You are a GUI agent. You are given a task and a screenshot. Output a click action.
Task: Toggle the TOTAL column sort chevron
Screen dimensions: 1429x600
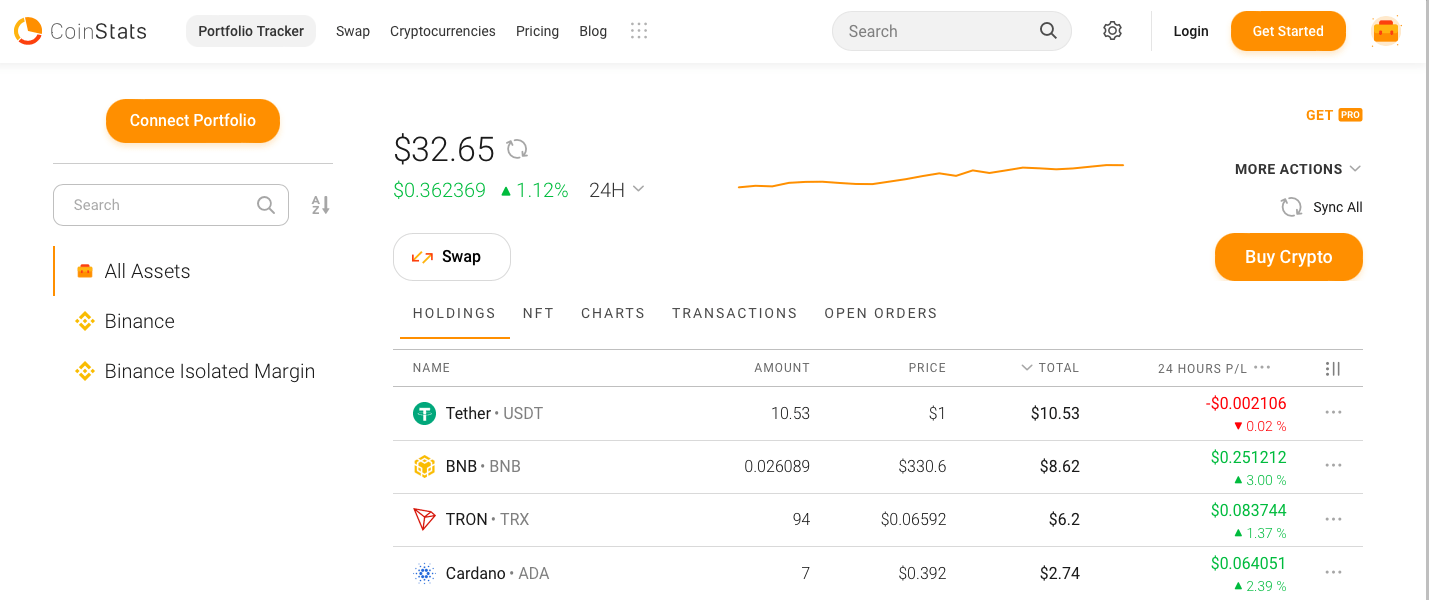[x=1027, y=368]
